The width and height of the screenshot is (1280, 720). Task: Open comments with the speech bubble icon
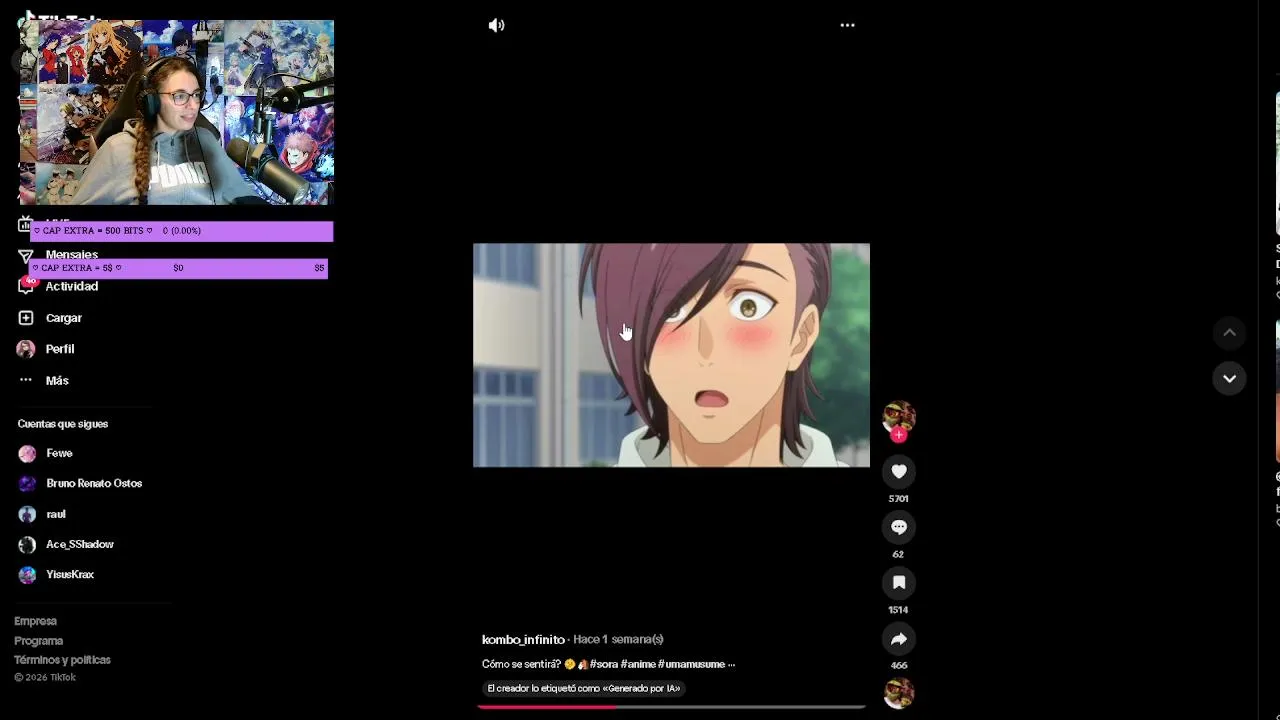898,527
